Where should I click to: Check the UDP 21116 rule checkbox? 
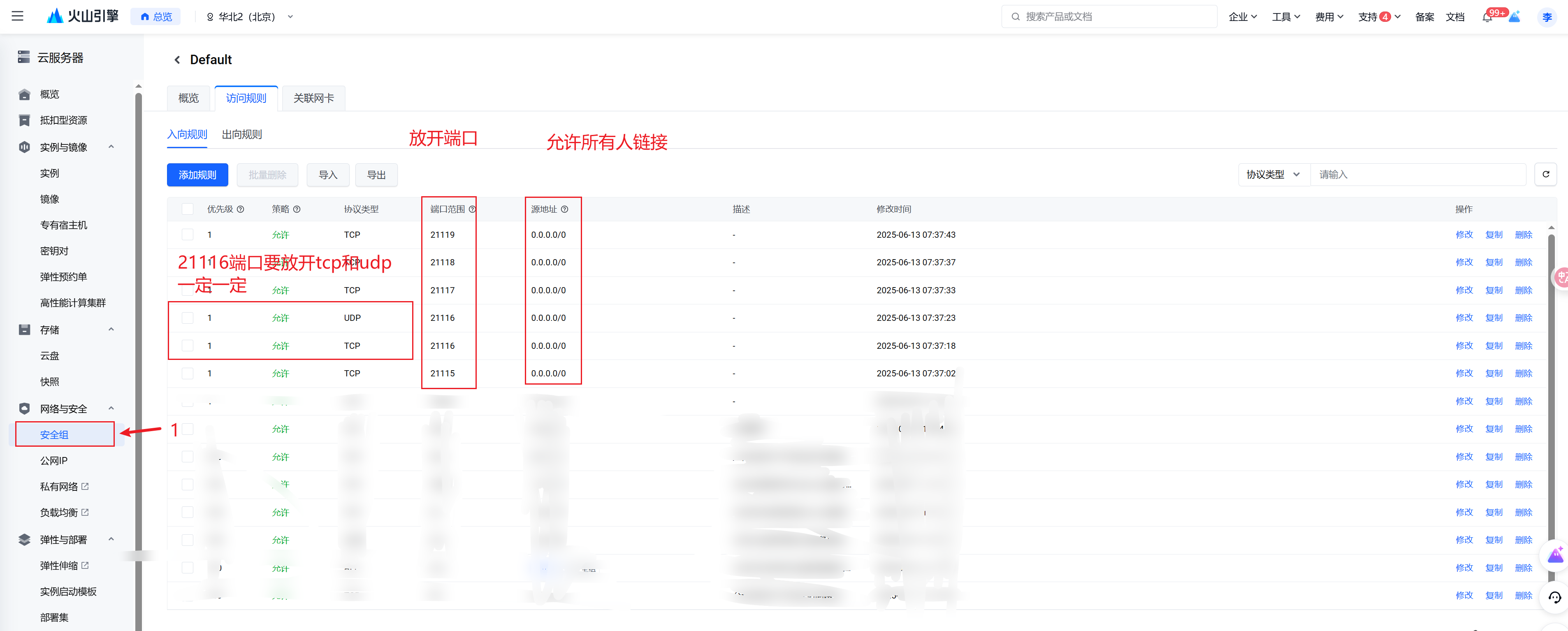(188, 318)
